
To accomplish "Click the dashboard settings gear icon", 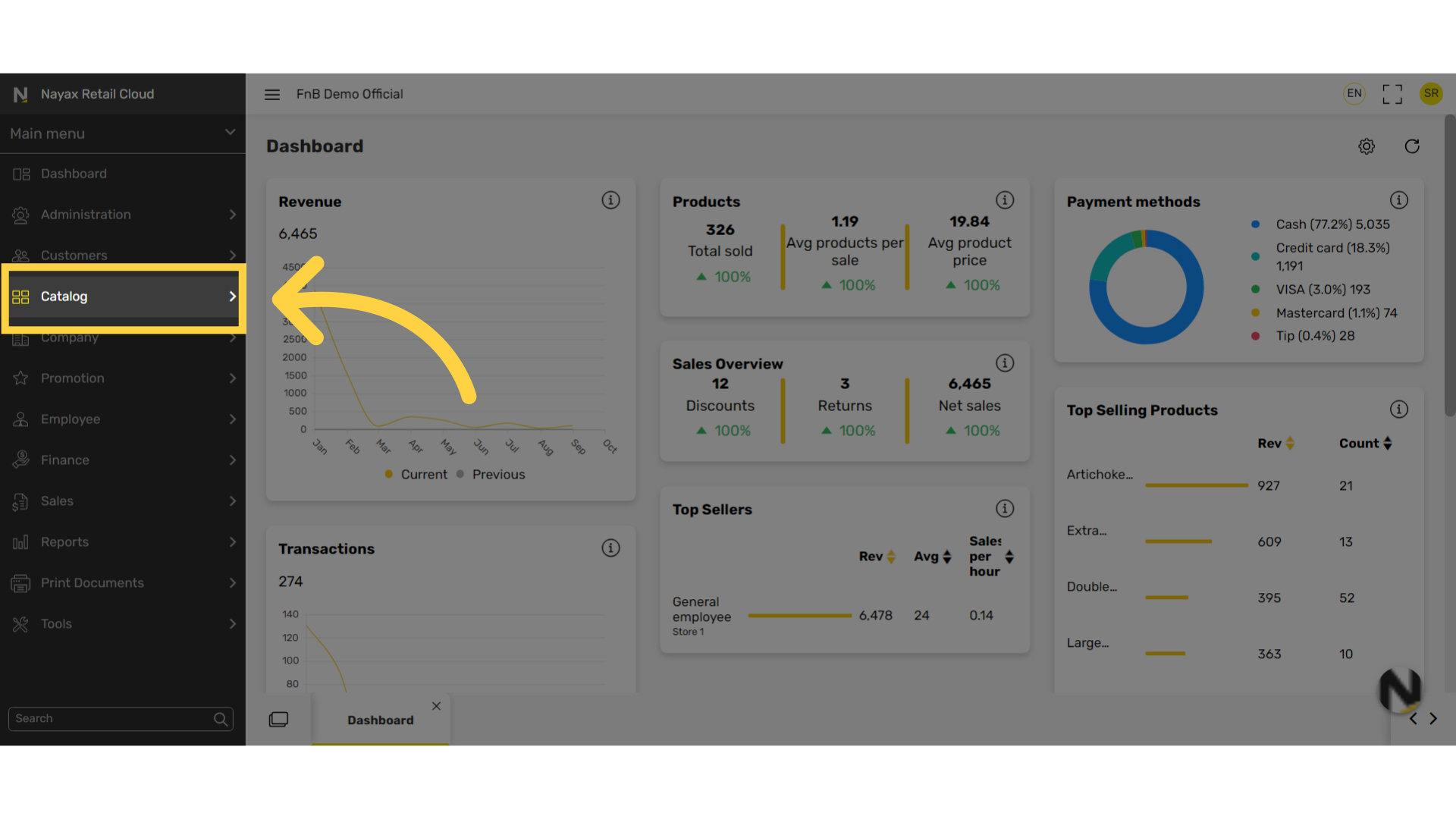I will point(1367,146).
